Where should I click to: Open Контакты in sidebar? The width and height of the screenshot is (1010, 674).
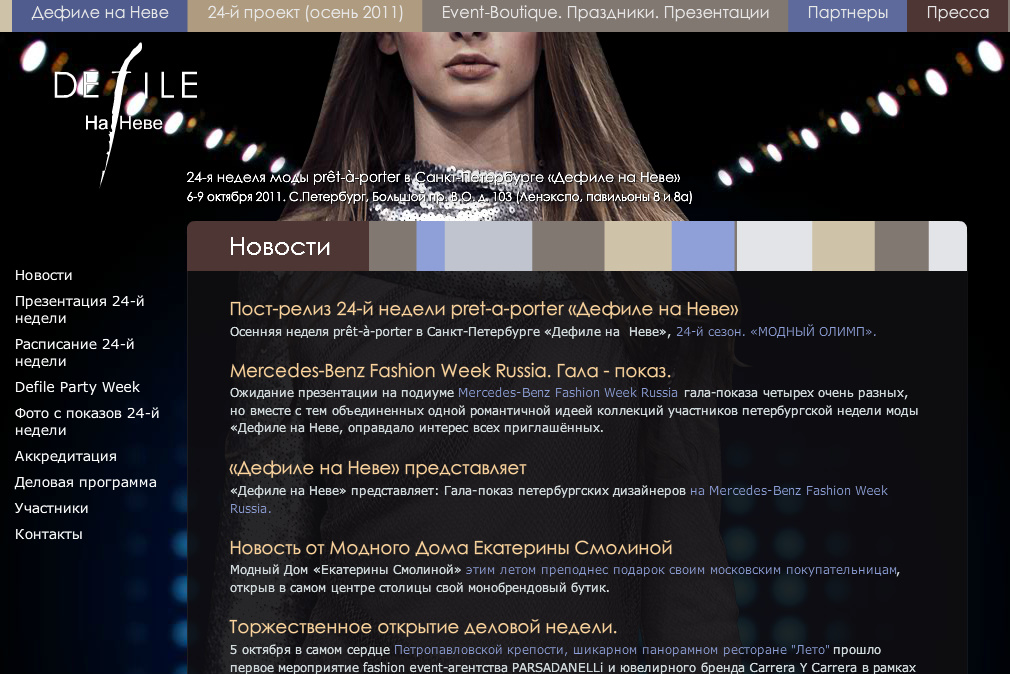tap(49, 534)
